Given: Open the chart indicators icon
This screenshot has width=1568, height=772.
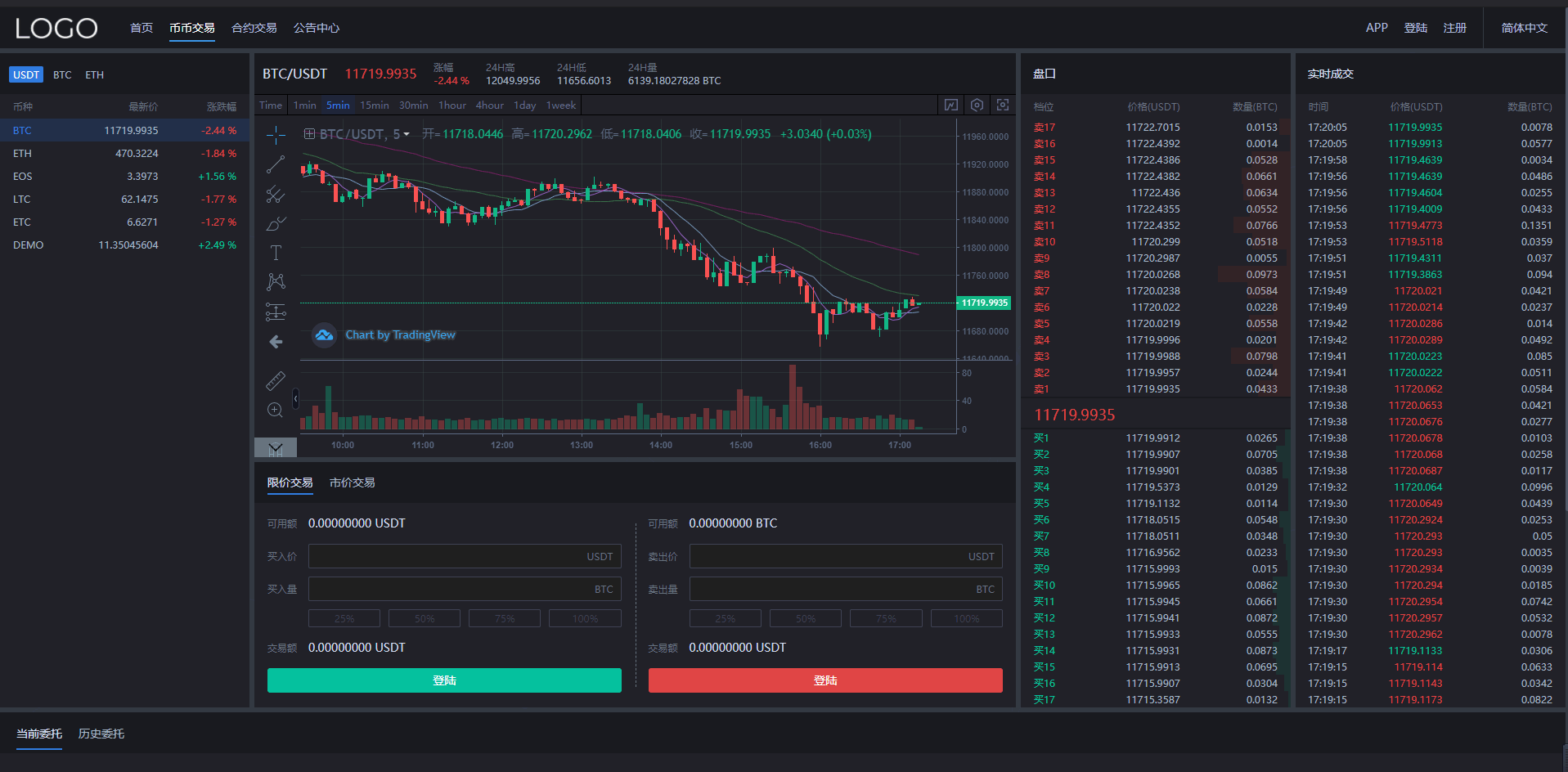Looking at the screenshot, I should click(x=950, y=105).
